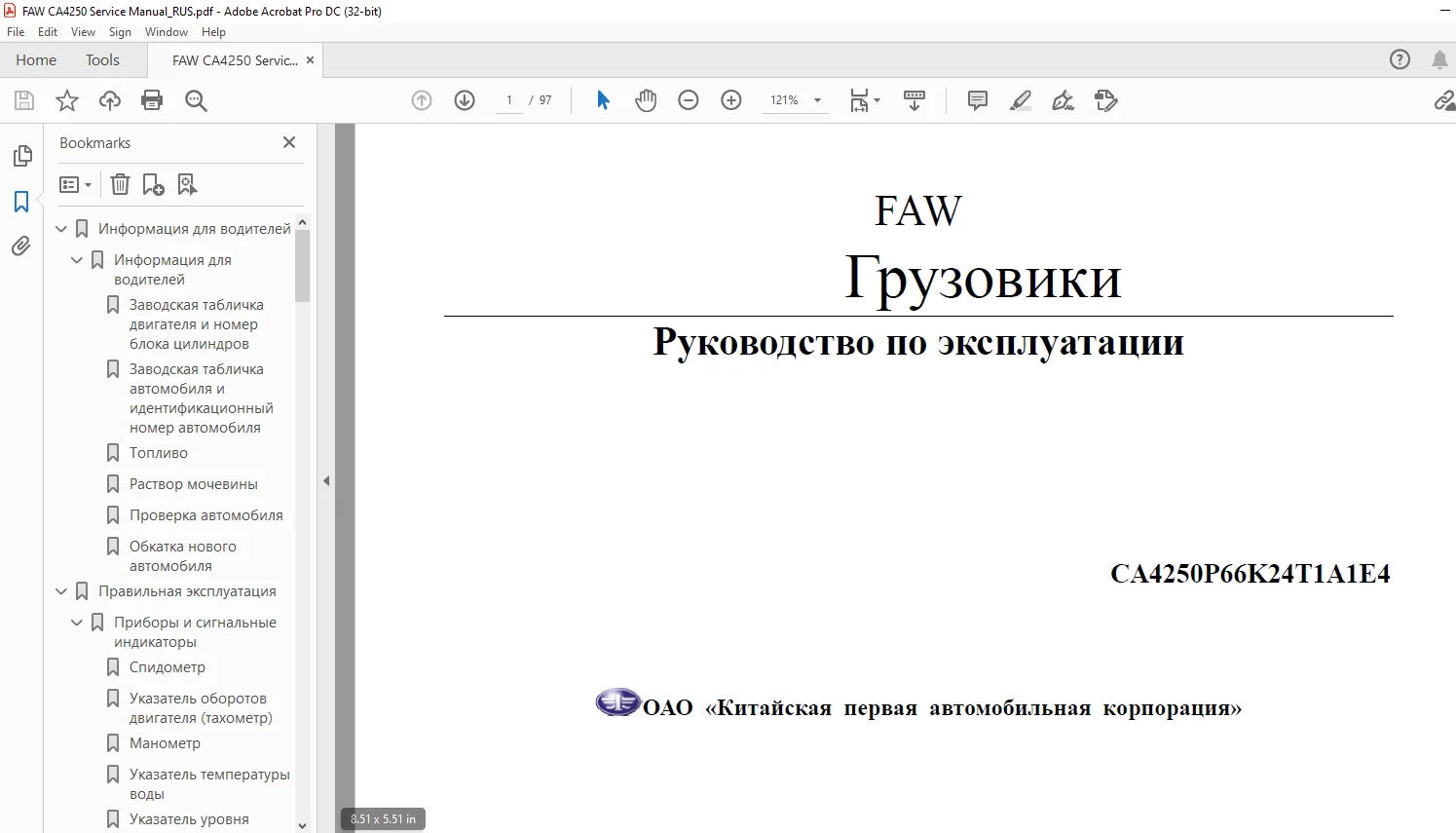Open the Help menu
This screenshot has width=1456, height=833.
click(x=213, y=32)
